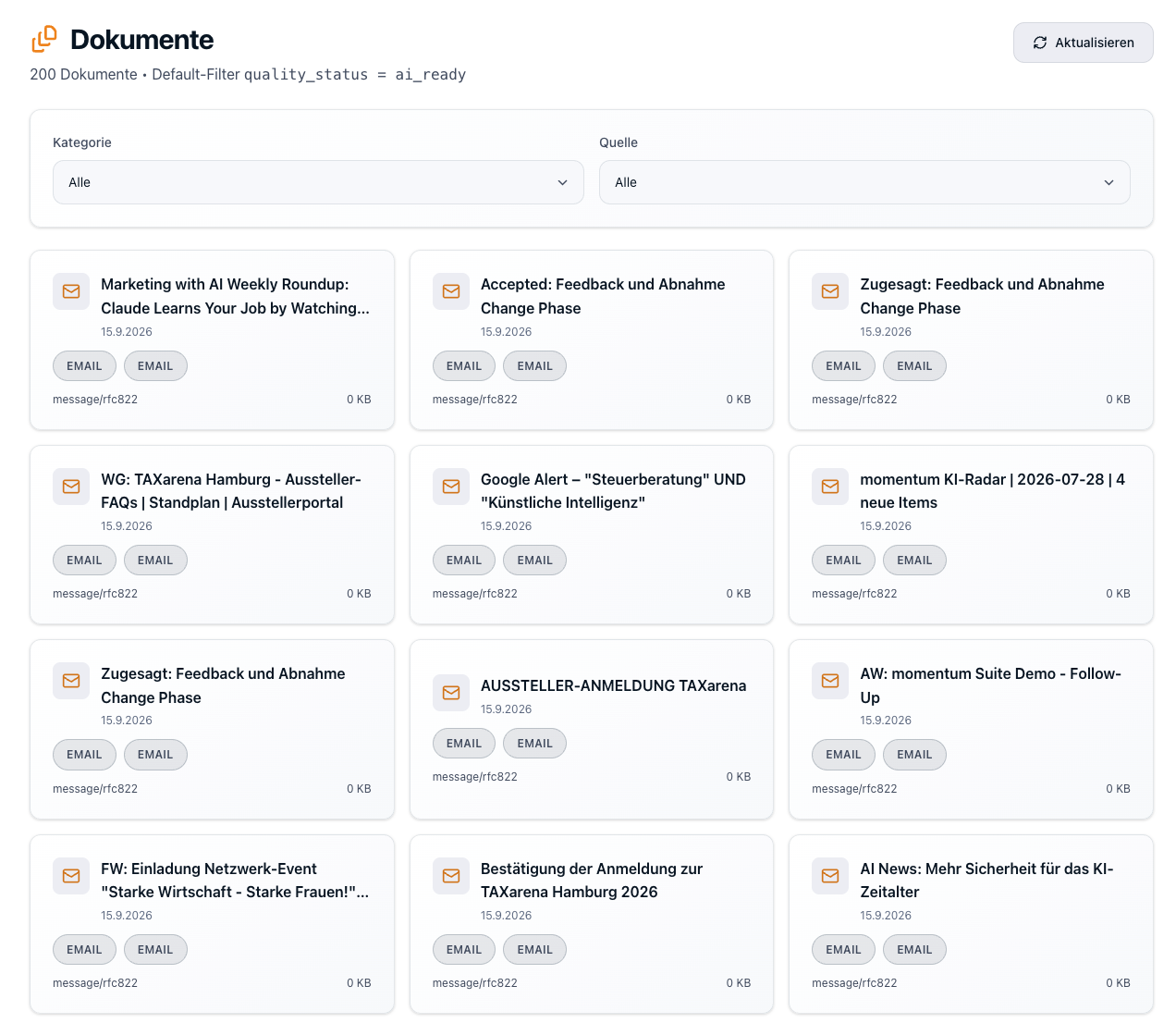This screenshot has height=1023, width=1176.
Task: Click the mail icon of Accepted: Feedback und Abnahme
Action: tap(451, 291)
